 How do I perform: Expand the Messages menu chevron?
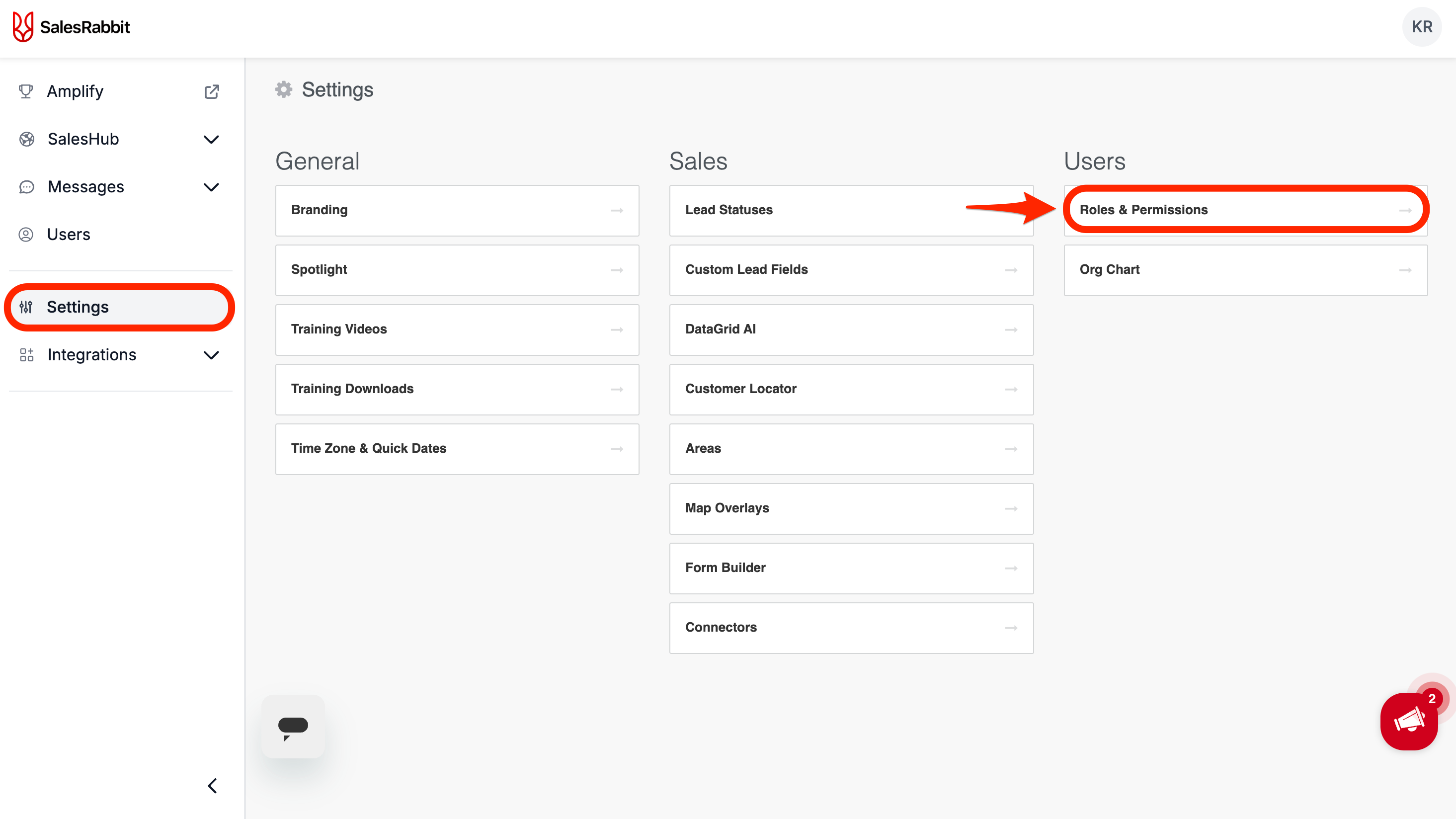211,187
